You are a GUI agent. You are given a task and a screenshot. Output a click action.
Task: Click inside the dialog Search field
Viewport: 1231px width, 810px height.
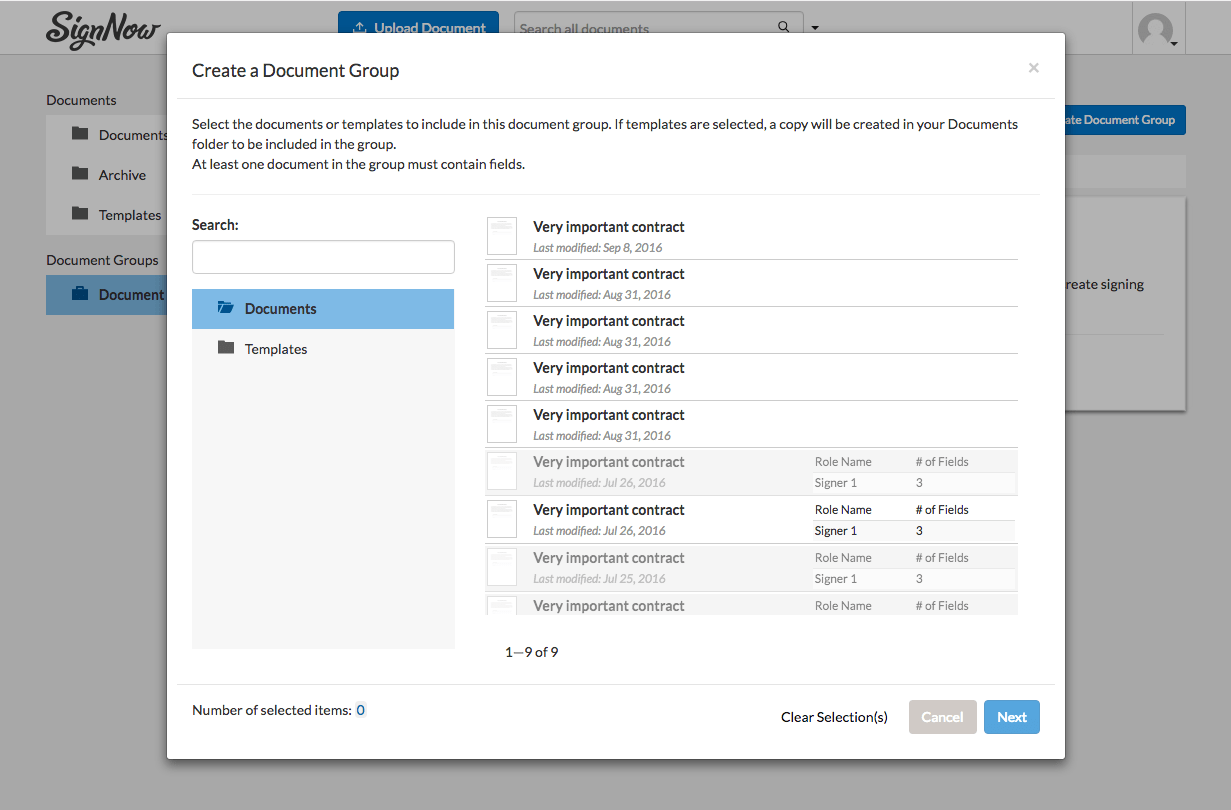tap(322, 257)
